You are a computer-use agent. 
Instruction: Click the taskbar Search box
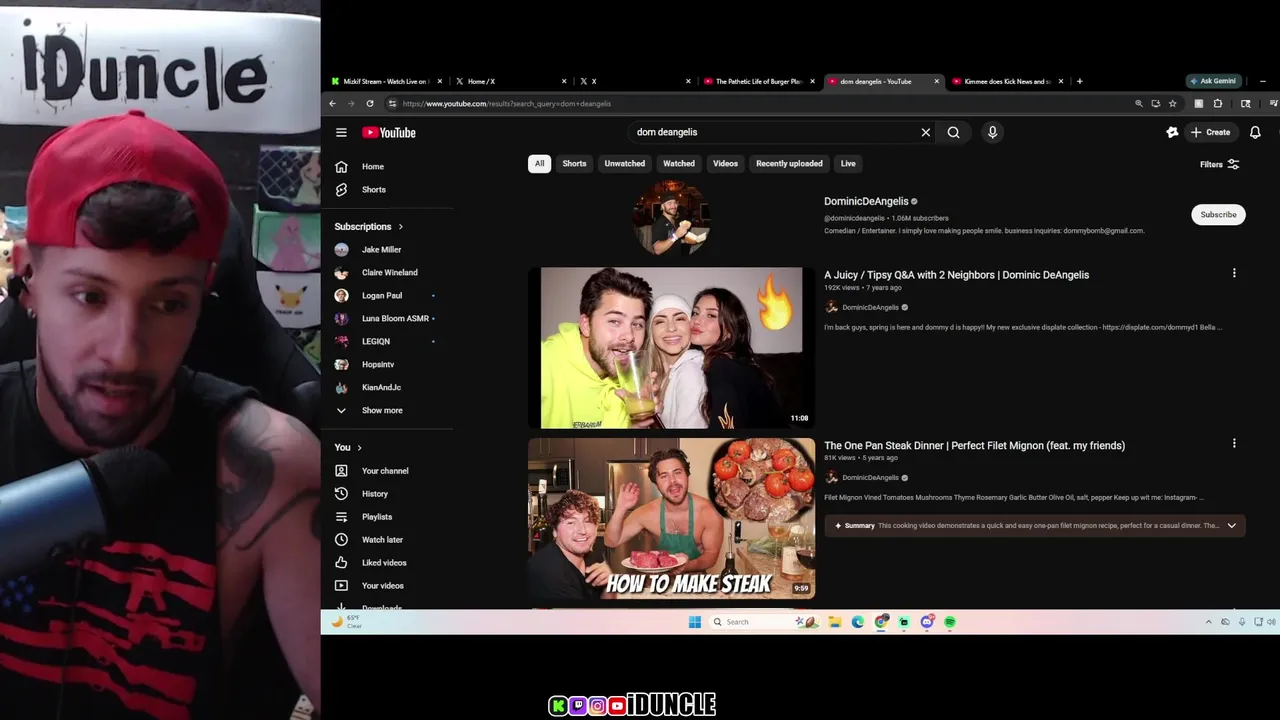click(765, 622)
